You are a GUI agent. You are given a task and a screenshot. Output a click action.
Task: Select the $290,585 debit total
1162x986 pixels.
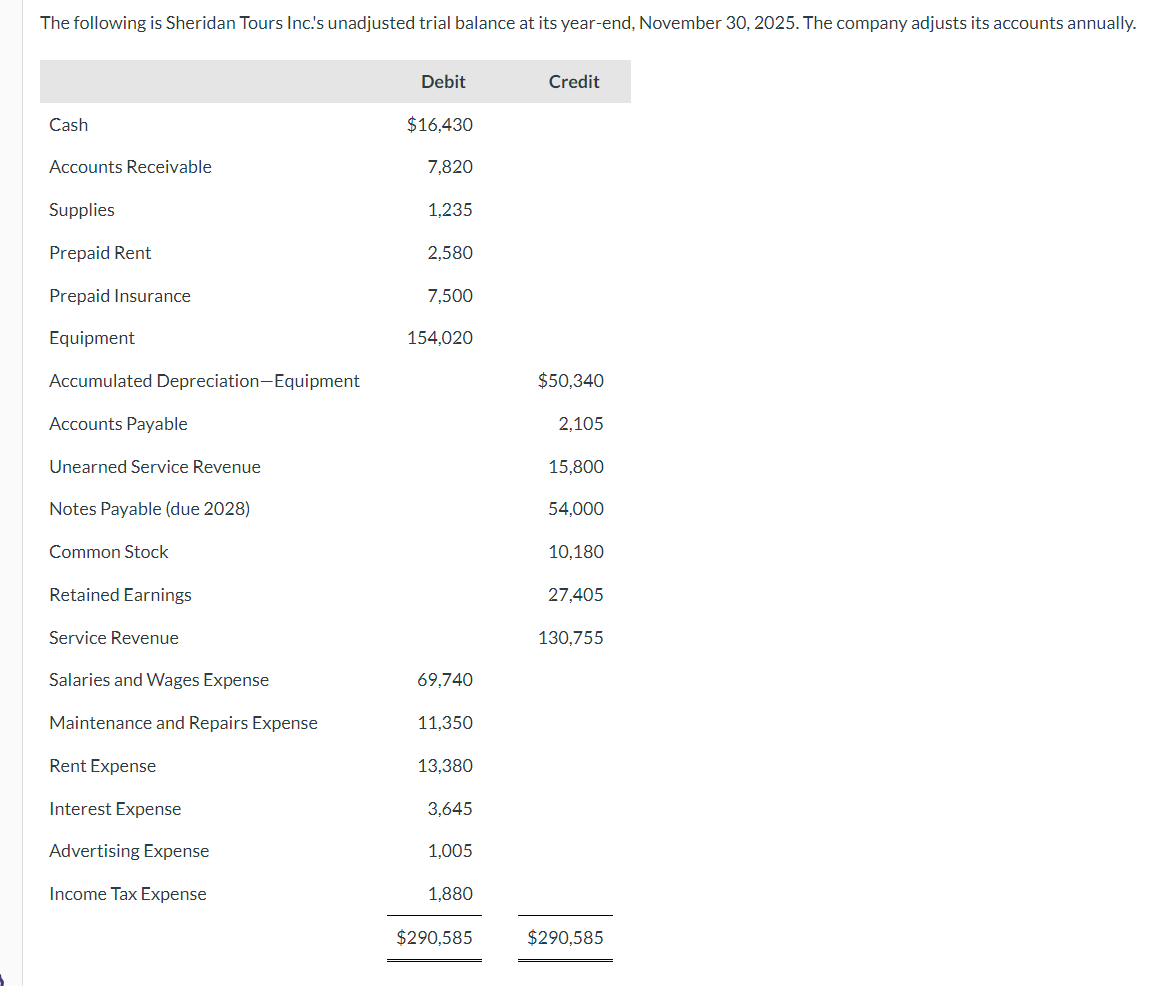[x=434, y=938]
